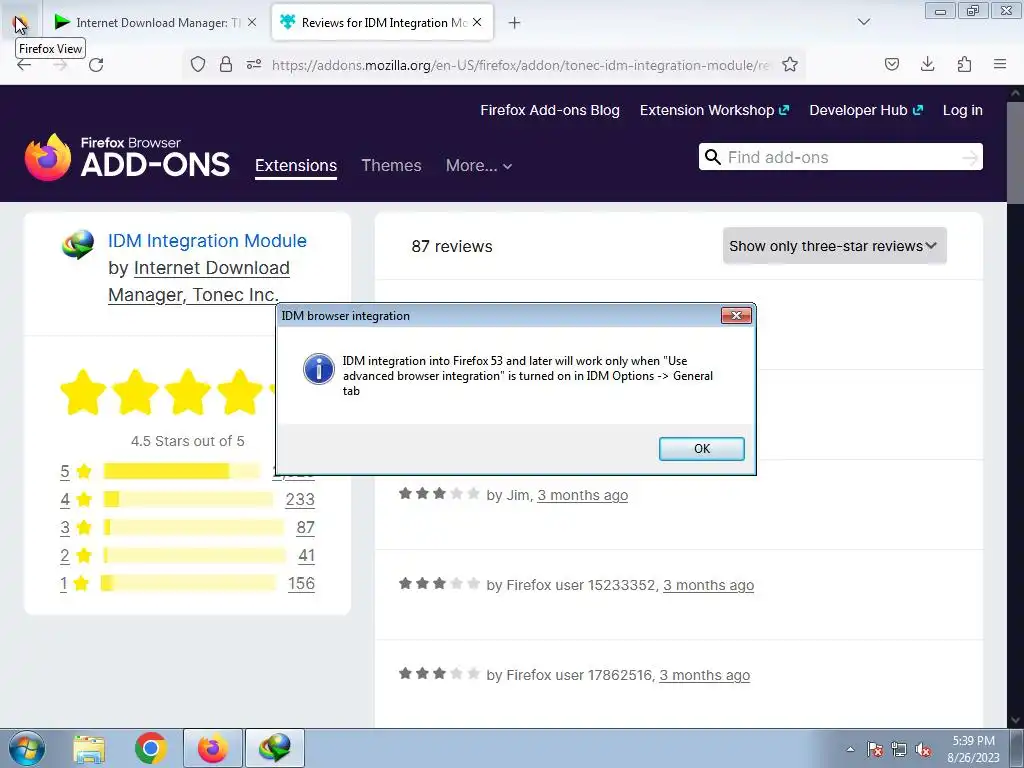Click three-star rating bar
Image resolution: width=1024 pixels, height=768 pixels.
pos(193,528)
